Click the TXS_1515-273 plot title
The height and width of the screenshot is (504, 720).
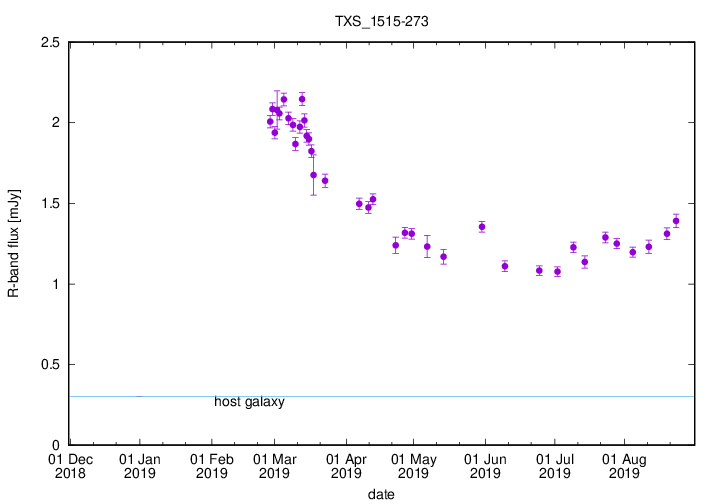pyautogui.click(x=375, y=19)
